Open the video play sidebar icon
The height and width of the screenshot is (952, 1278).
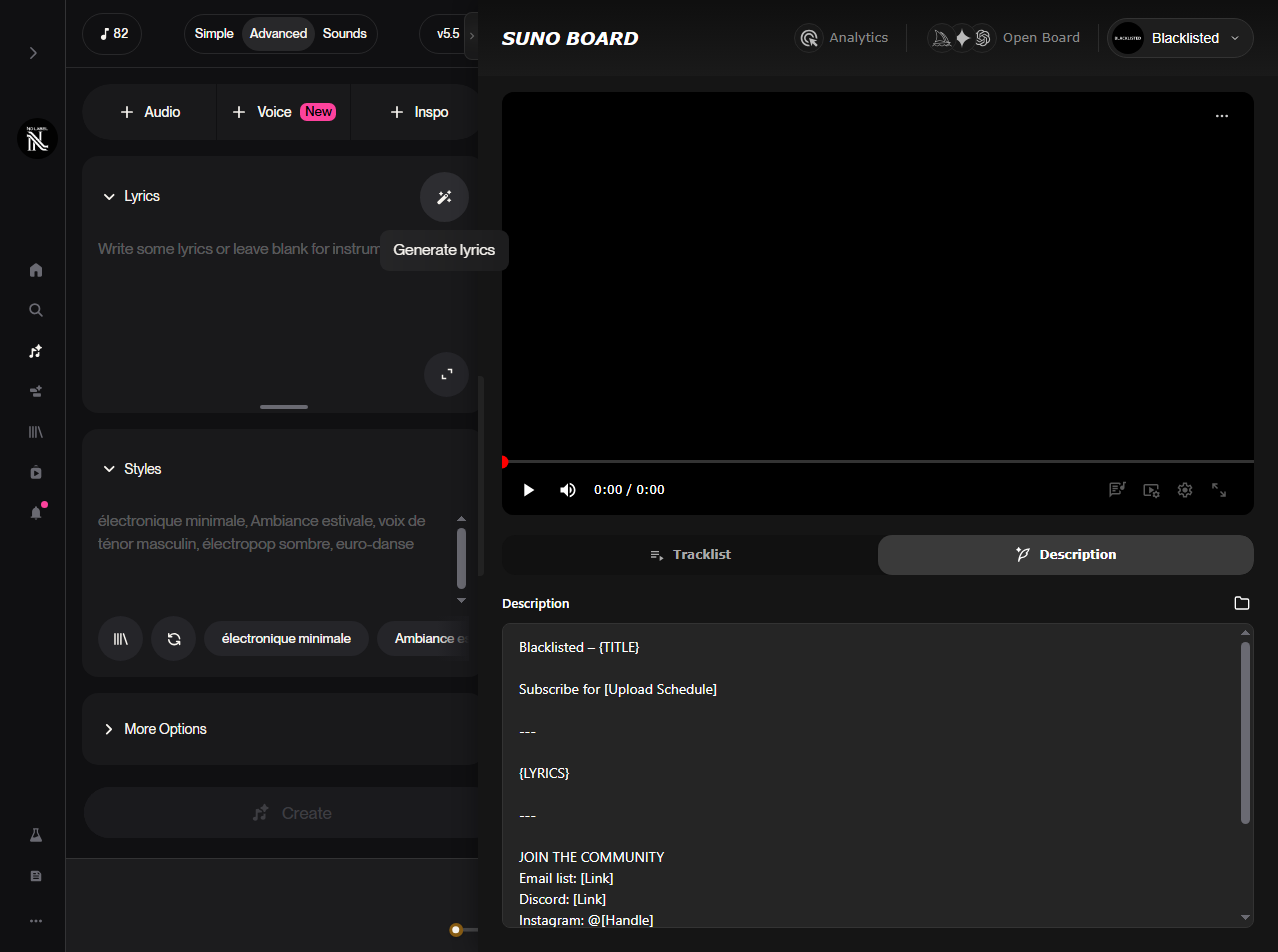pyautogui.click(x=36, y=472)
